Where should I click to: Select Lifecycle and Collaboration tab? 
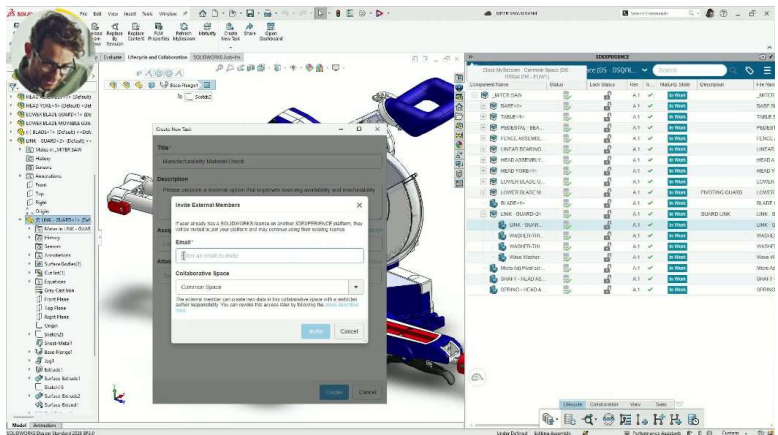tap(157, 58)
